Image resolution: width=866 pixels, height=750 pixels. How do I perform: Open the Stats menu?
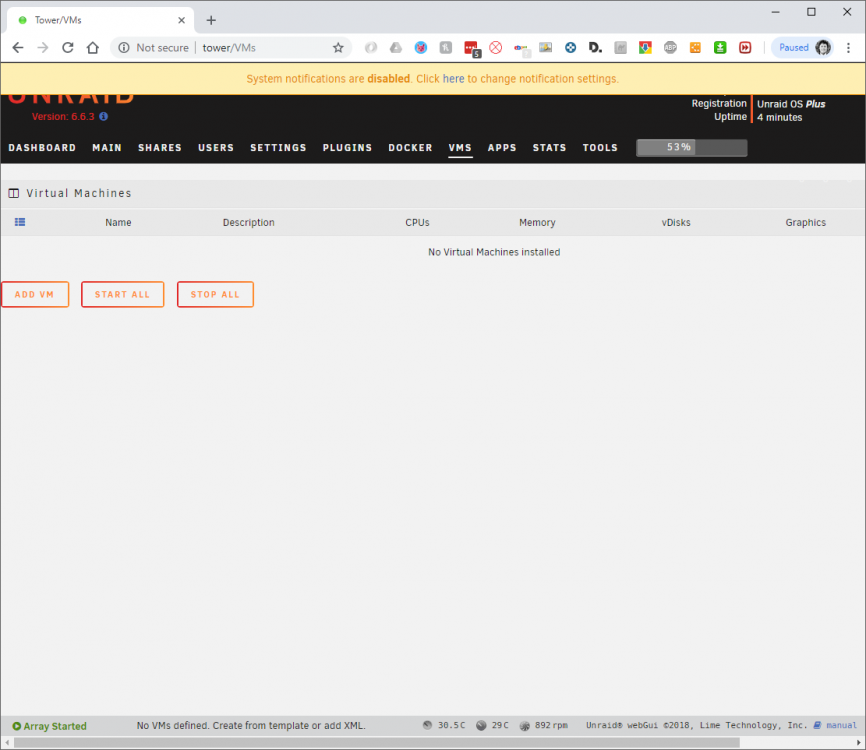(x=550, y=147)
